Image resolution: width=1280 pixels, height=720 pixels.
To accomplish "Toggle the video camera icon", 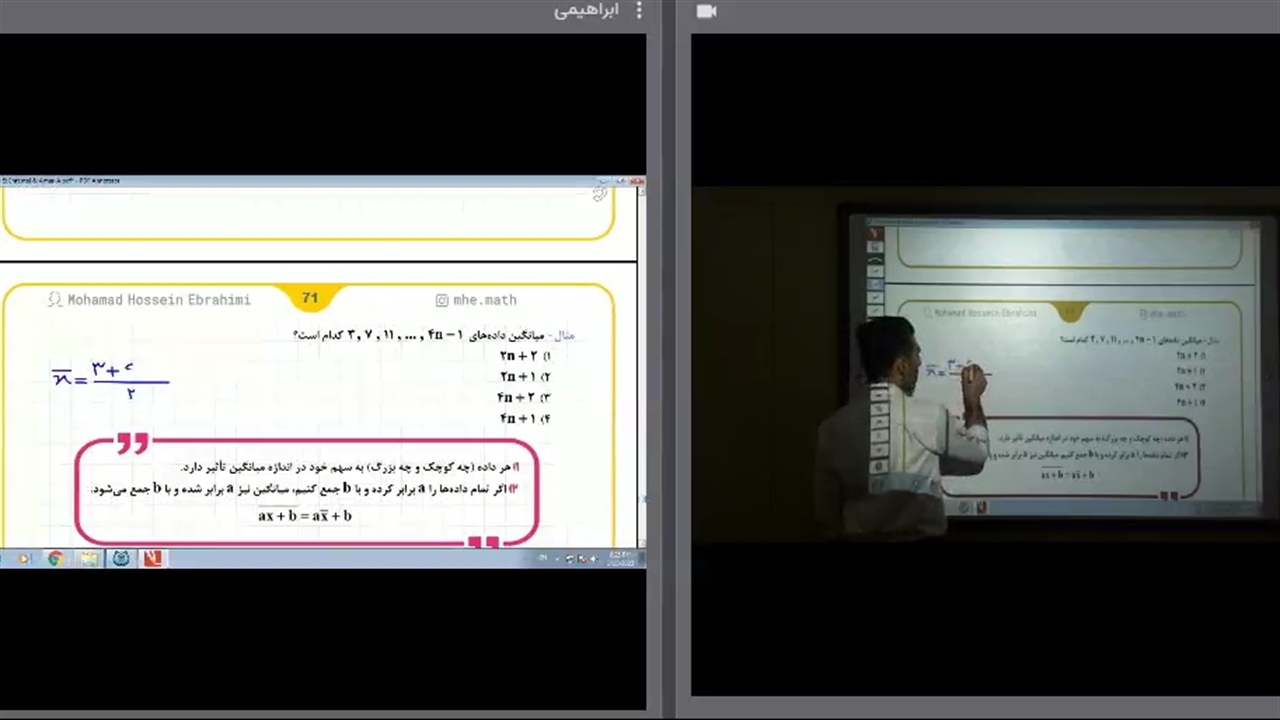I will click(707, 11).
